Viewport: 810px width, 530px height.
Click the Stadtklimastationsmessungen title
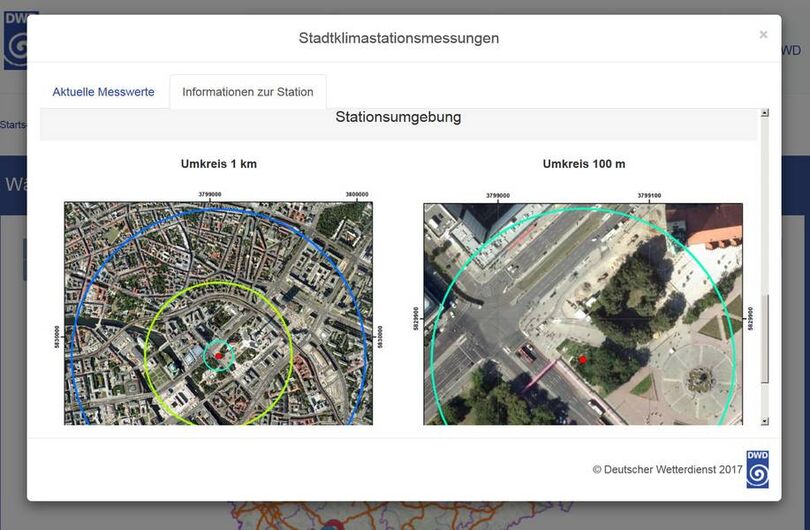[399, 38]
